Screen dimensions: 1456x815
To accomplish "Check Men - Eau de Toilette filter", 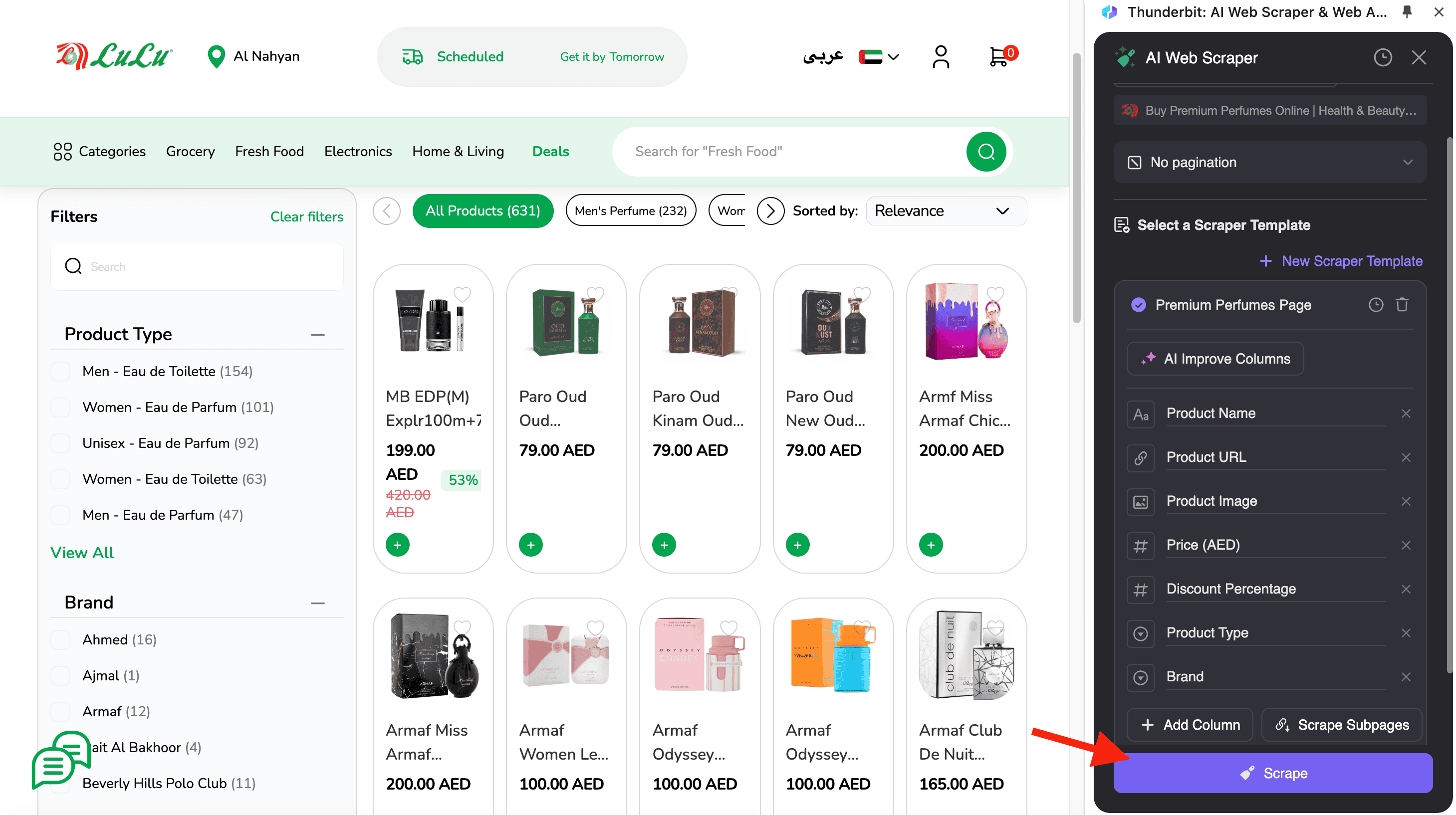I will 60,371.
